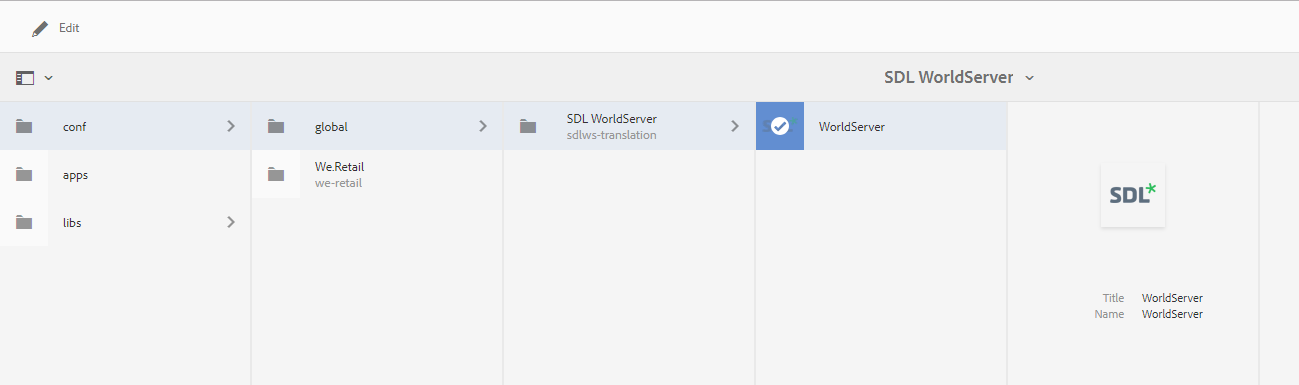Viewport: 1299px width, 385px height.
Task: Open the libs row
Action: point(125,222)
